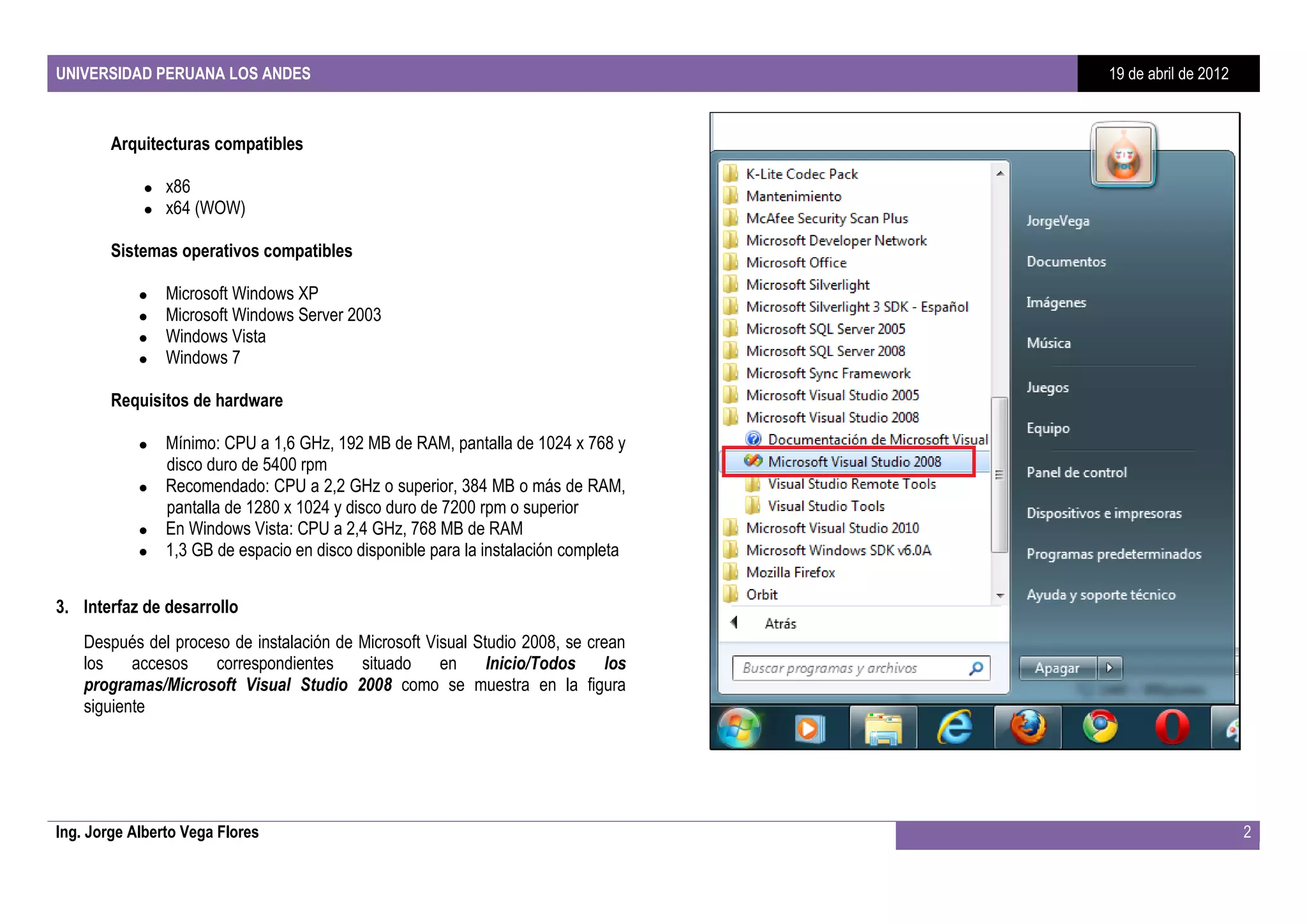The image size is (1307, 924).
Task: Open Opera browser taskbar icon
Action: click(x=1172, y=727)
